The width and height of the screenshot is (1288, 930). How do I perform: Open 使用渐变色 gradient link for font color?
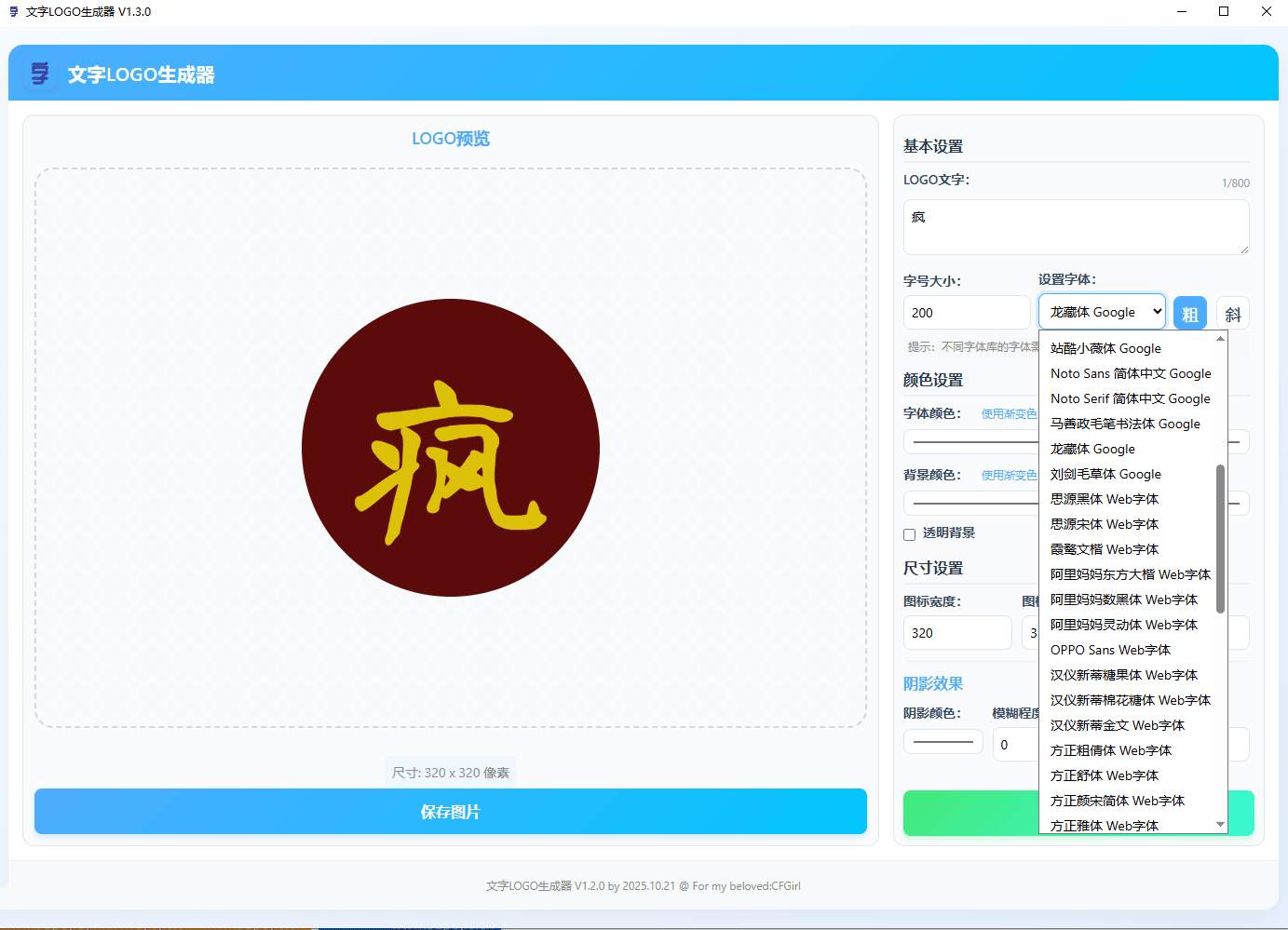point(1009,413)
